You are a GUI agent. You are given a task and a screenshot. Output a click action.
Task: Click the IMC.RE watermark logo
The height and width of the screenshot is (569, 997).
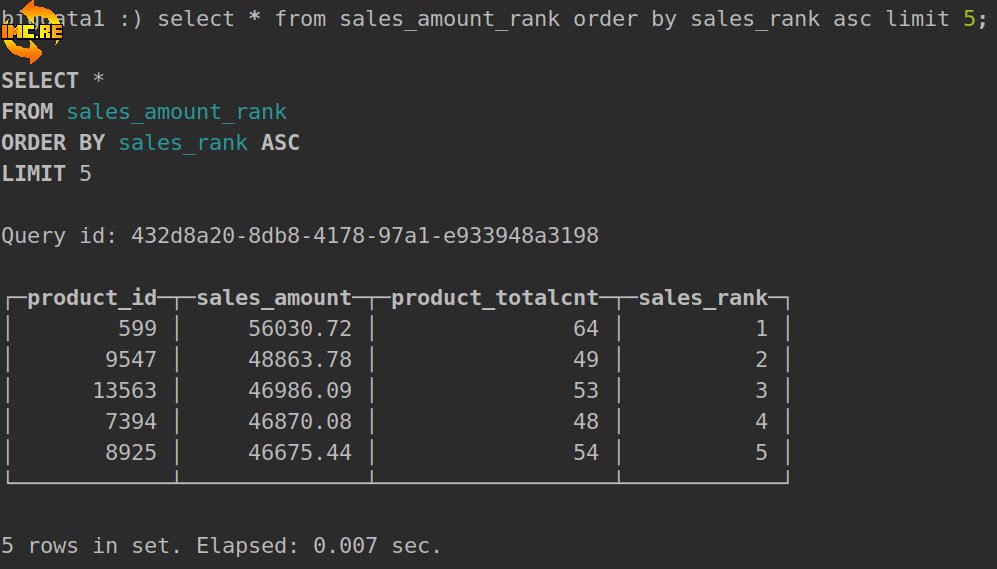(x=32, y=31)
